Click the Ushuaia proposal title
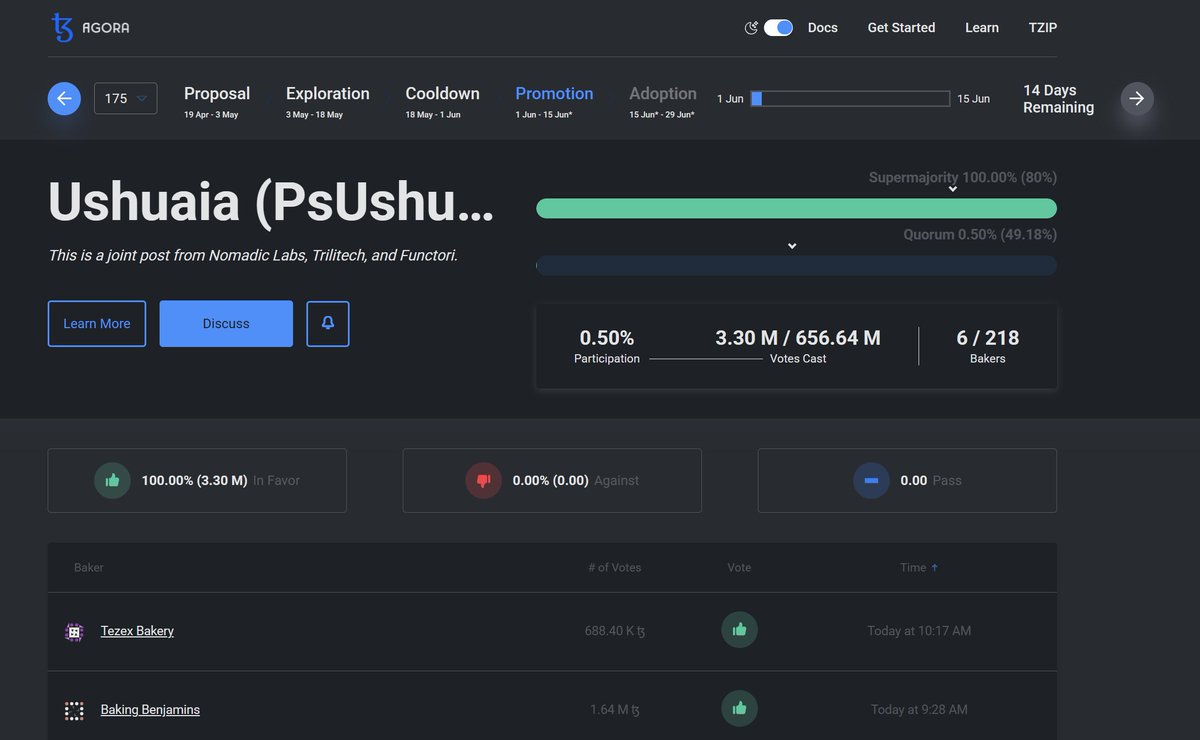The width and height of the screenshot is (1200, 740). coord(271,201)
